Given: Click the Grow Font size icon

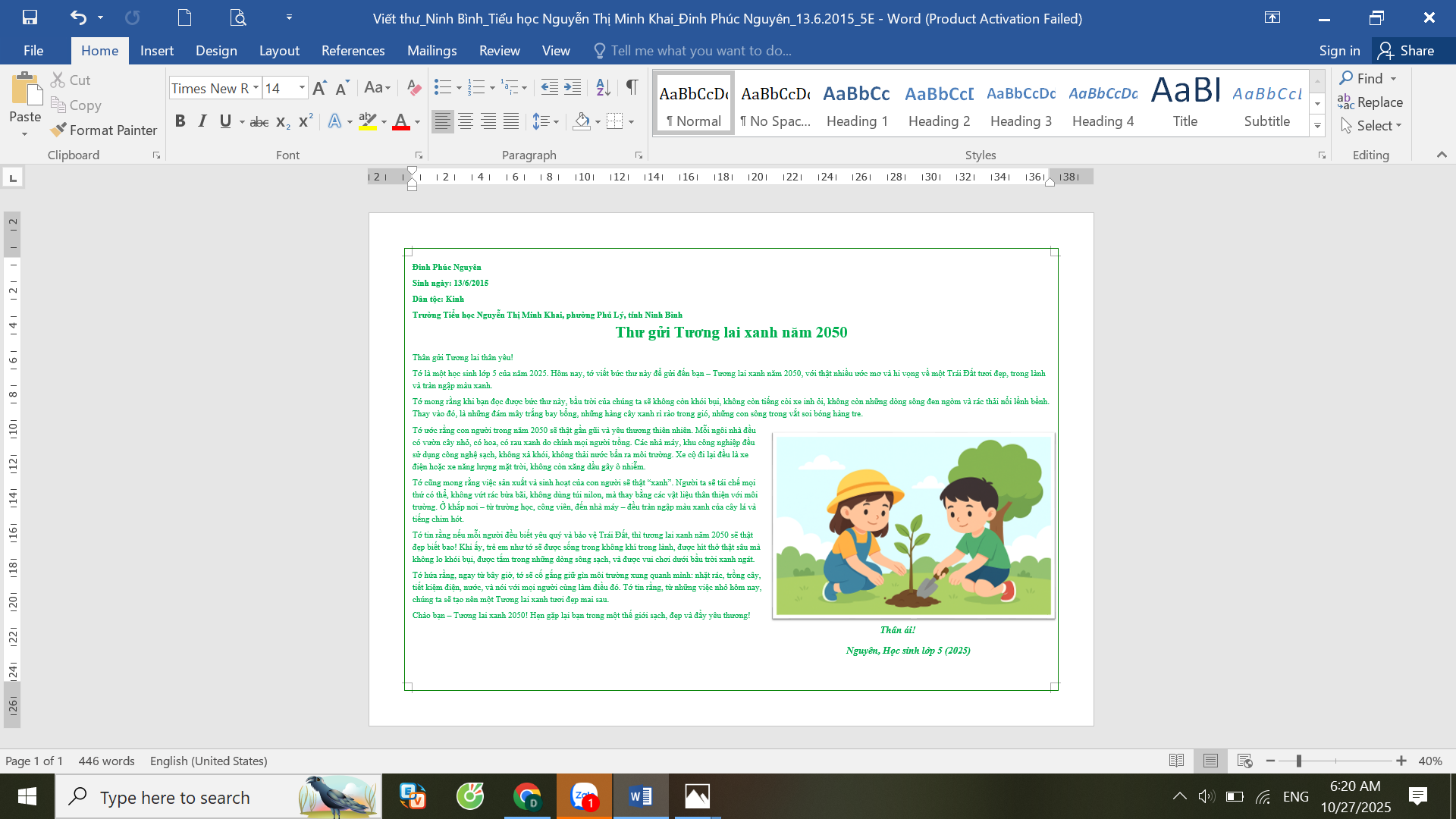Looking at the screenshot, I should click(x=319, y=88).
